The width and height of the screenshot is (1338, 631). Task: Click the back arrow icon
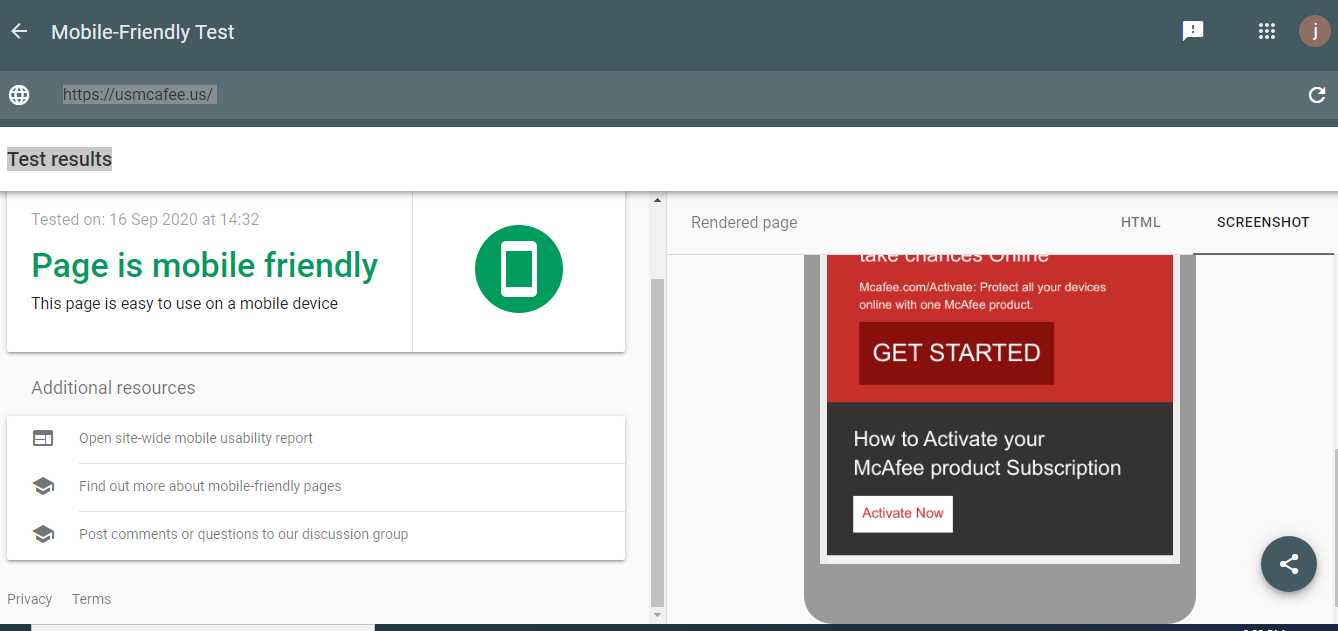(19, 32)
